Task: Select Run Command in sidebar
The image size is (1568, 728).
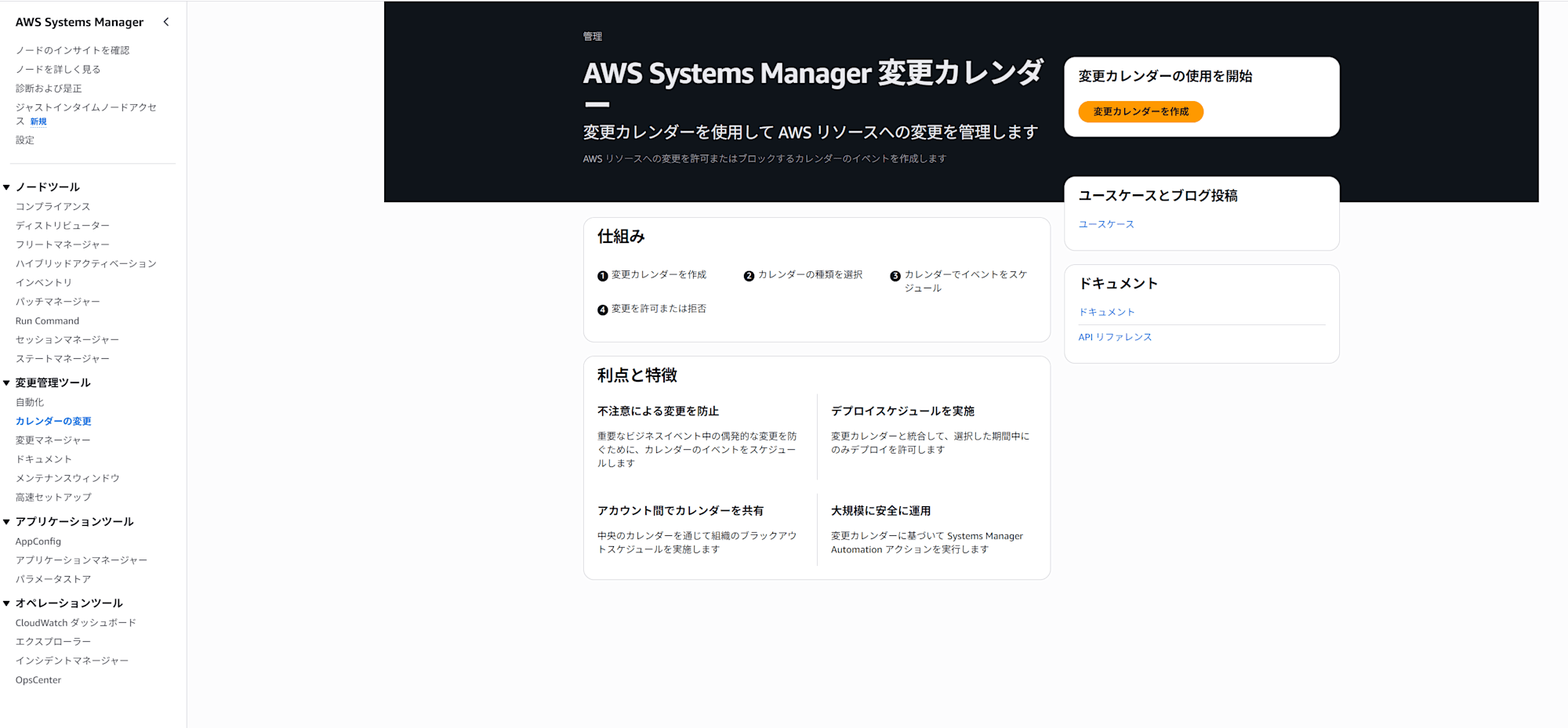Action: pyautogui.click(x=47, y=321)
